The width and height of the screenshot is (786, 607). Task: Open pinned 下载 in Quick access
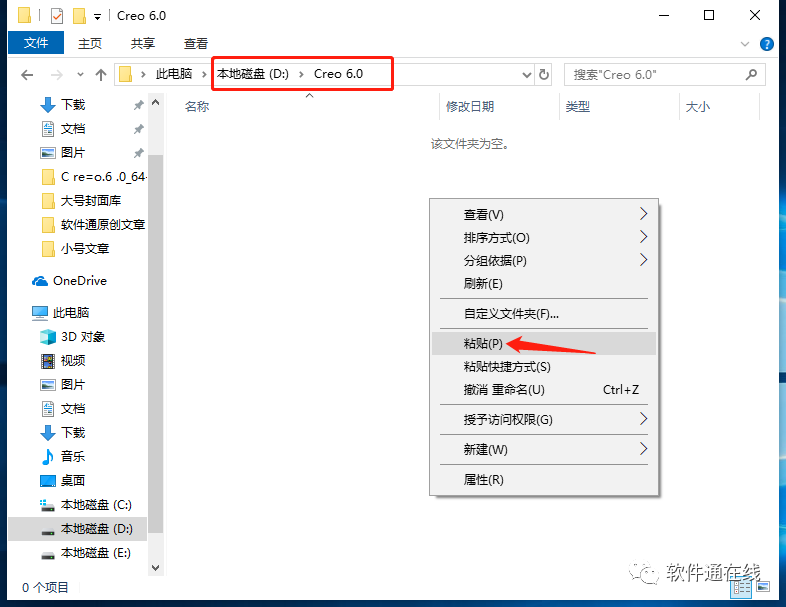[x=73, y=105]
